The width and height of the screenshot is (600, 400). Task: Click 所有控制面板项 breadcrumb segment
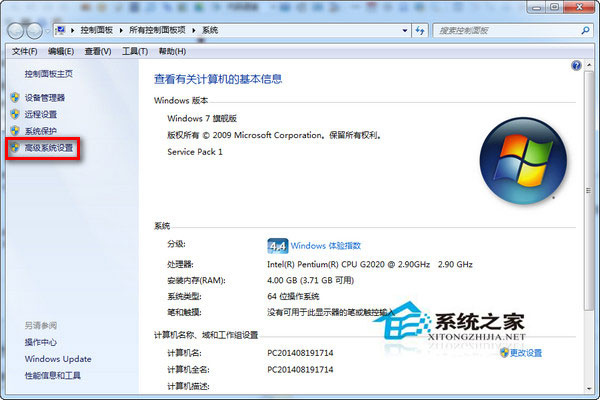(157, 30)
